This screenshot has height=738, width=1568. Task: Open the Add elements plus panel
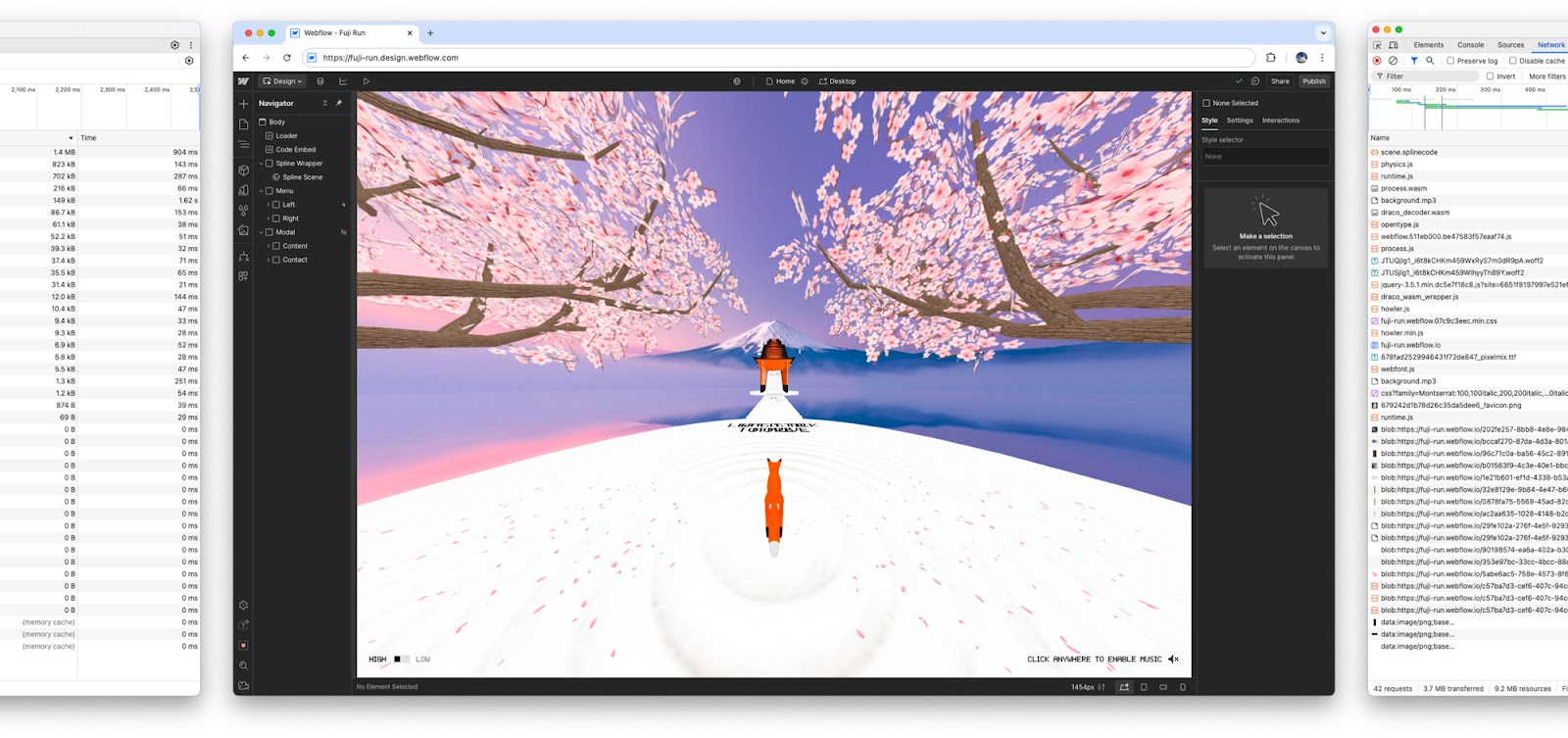(x=243, y=104)
